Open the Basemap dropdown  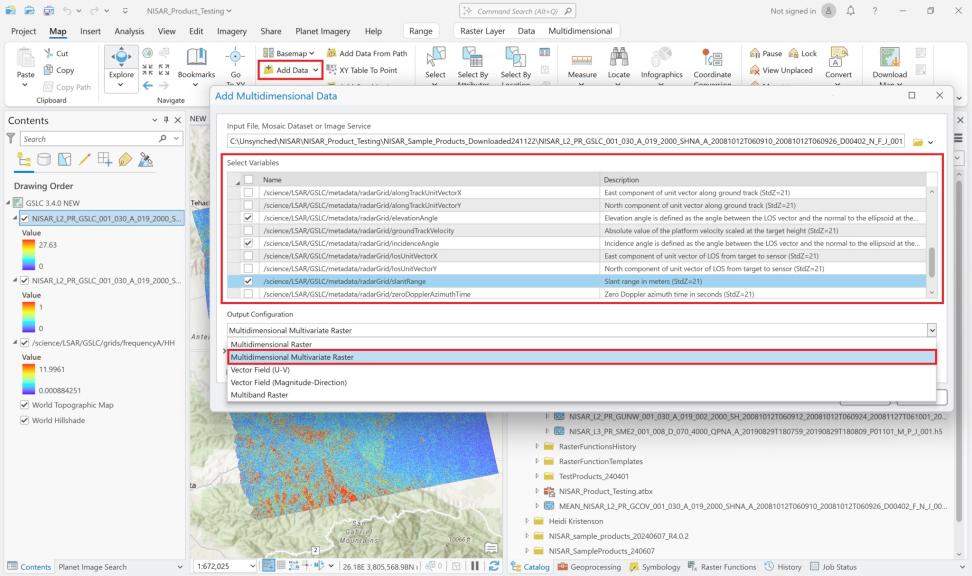coord(289,53)
